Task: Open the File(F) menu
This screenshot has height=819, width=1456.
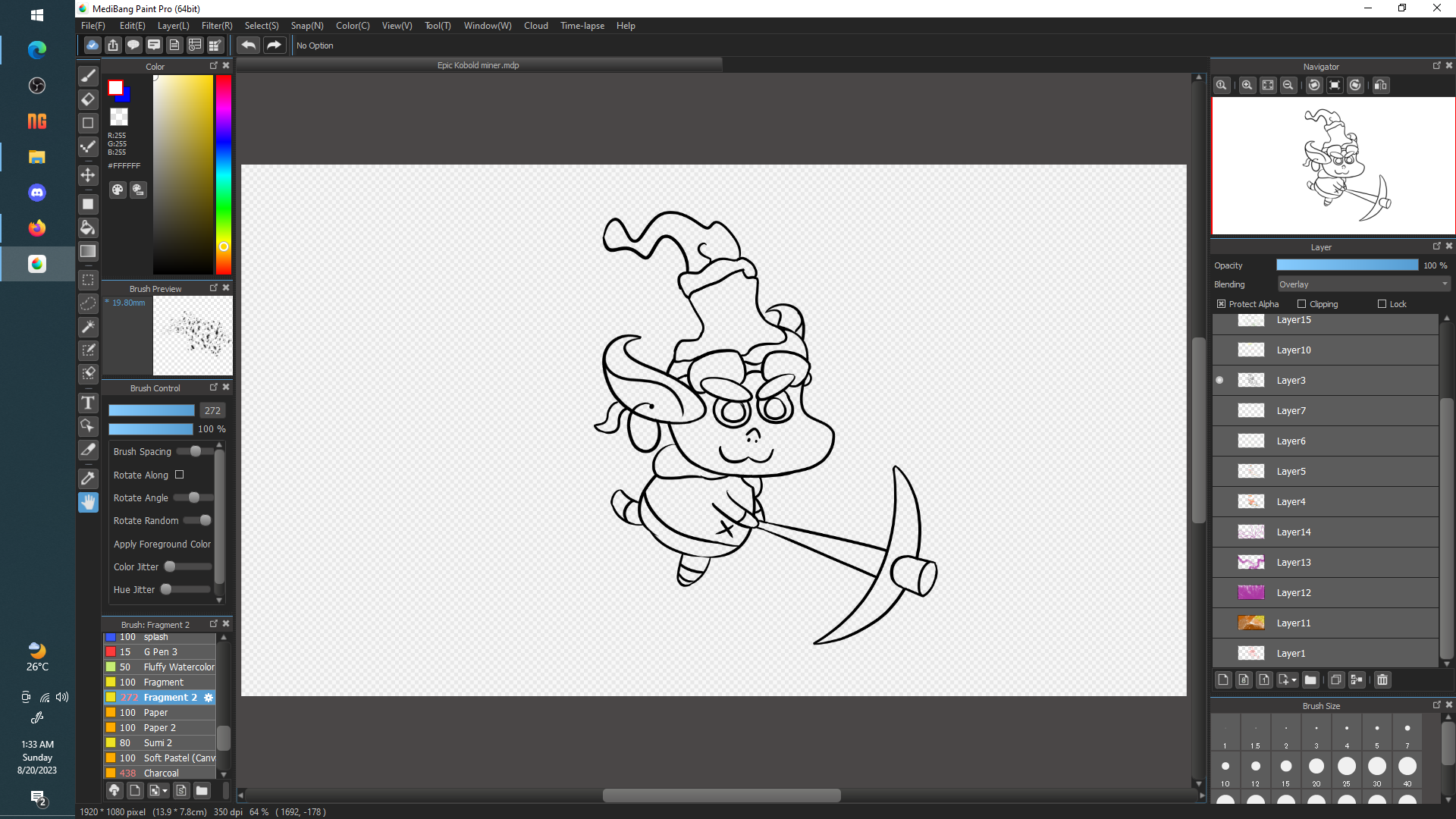Action: click(x=93, y=26)
